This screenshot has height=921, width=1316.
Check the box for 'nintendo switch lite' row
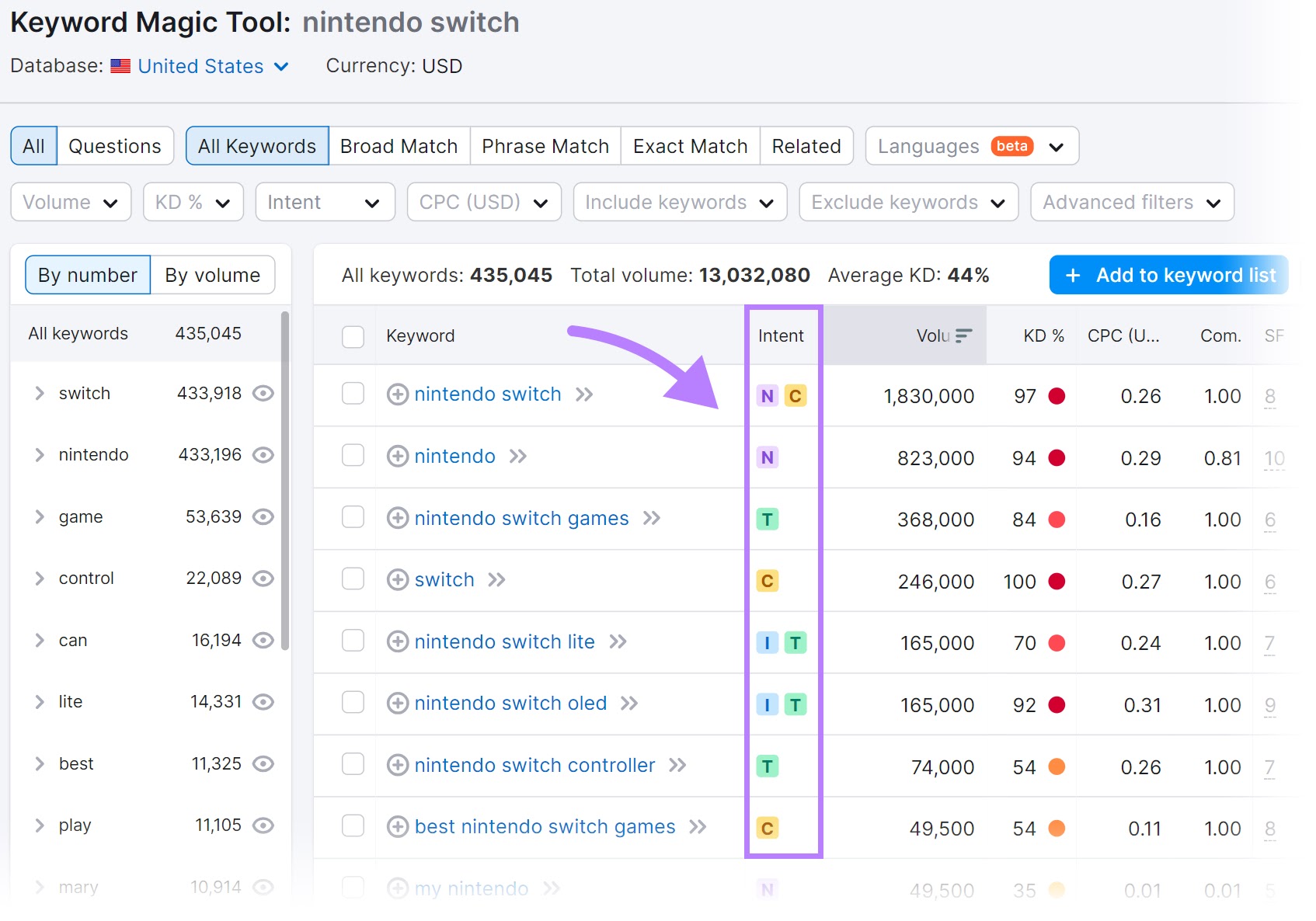coord(353,641)
